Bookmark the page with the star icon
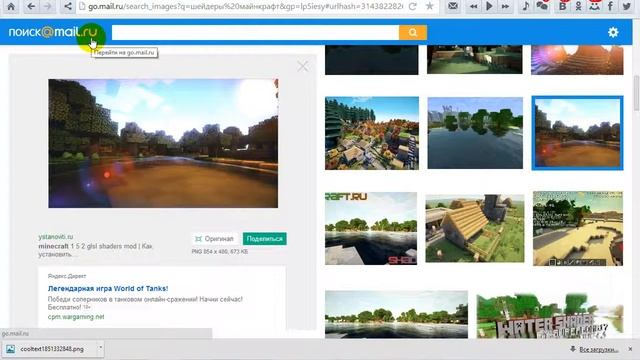Viewport: 640px width, 360px height. click(429, 7)
